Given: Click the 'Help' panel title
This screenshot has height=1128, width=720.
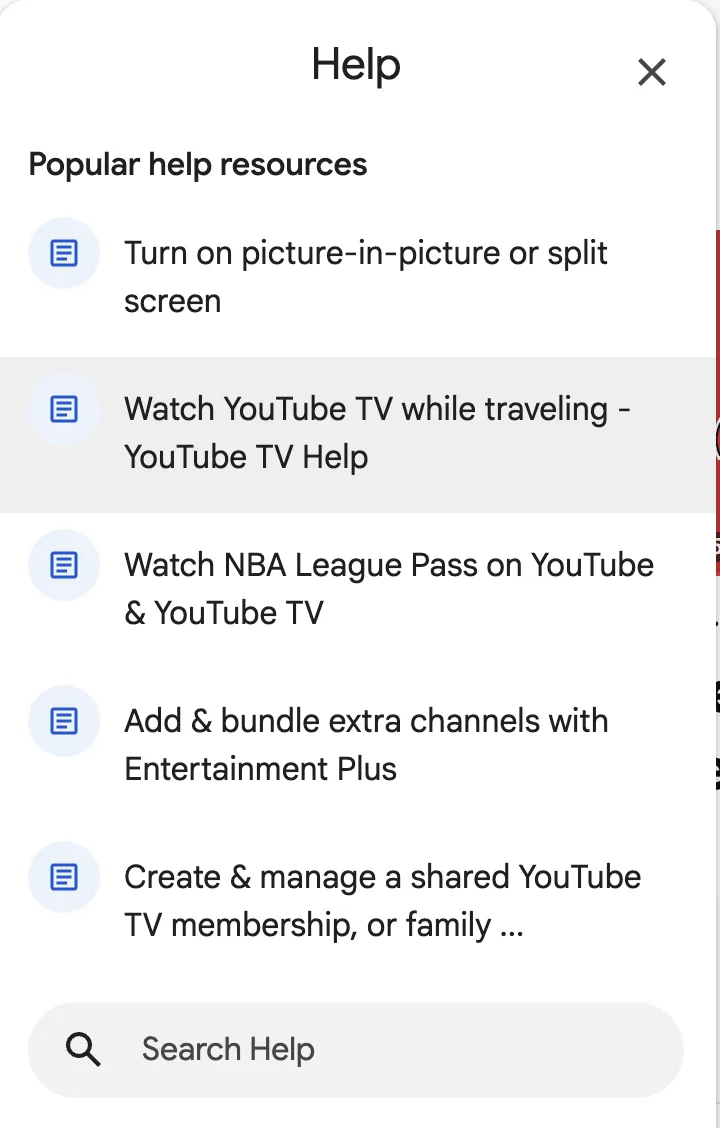Looking at the screenshot, I should pos(356,65).
